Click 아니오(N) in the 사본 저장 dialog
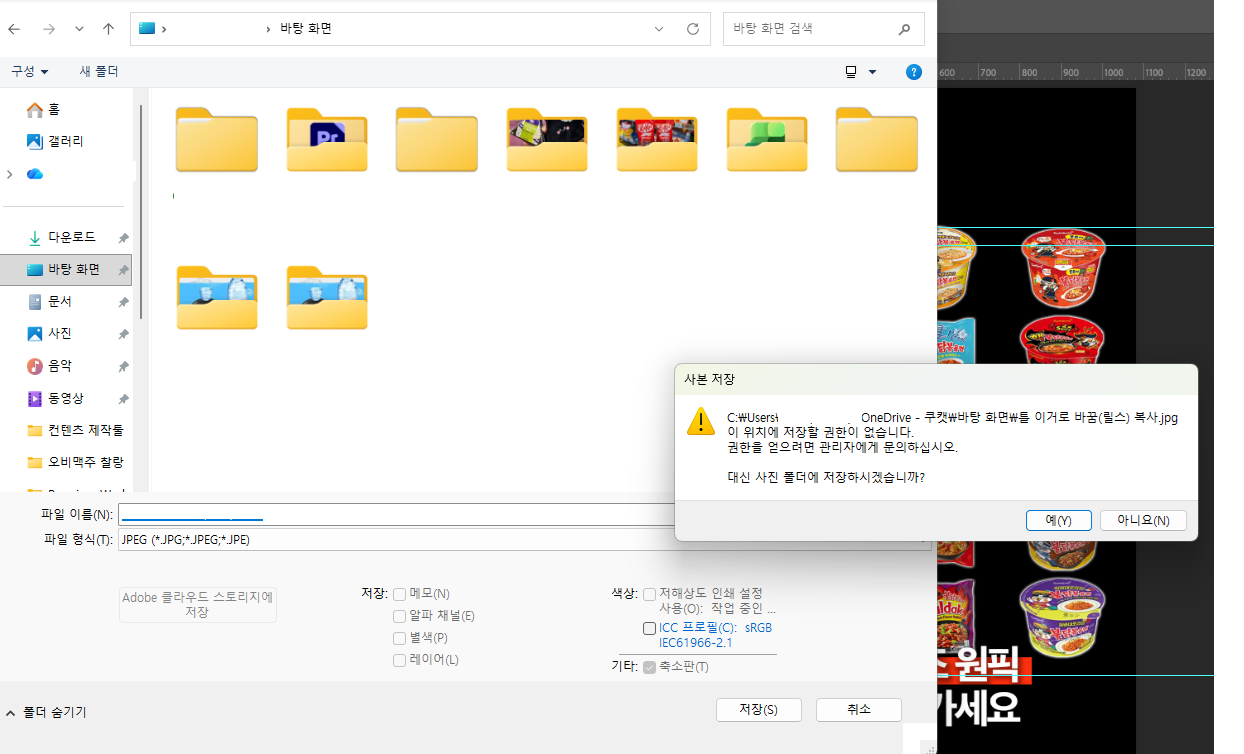The height and width of the screenshot is (754, 1244). click(x=1143, y=521)
